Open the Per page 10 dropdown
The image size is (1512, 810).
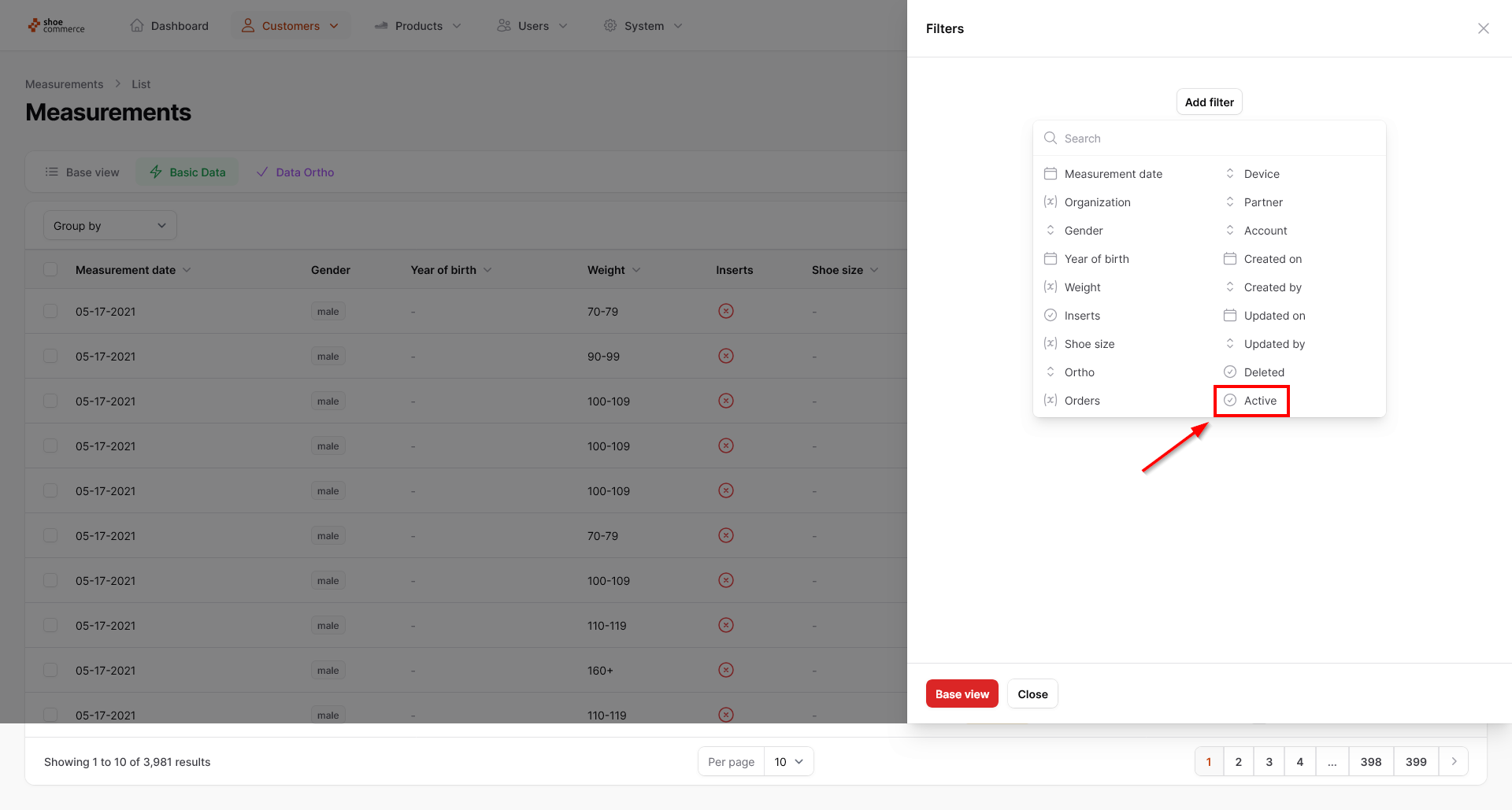click(788, 761)
